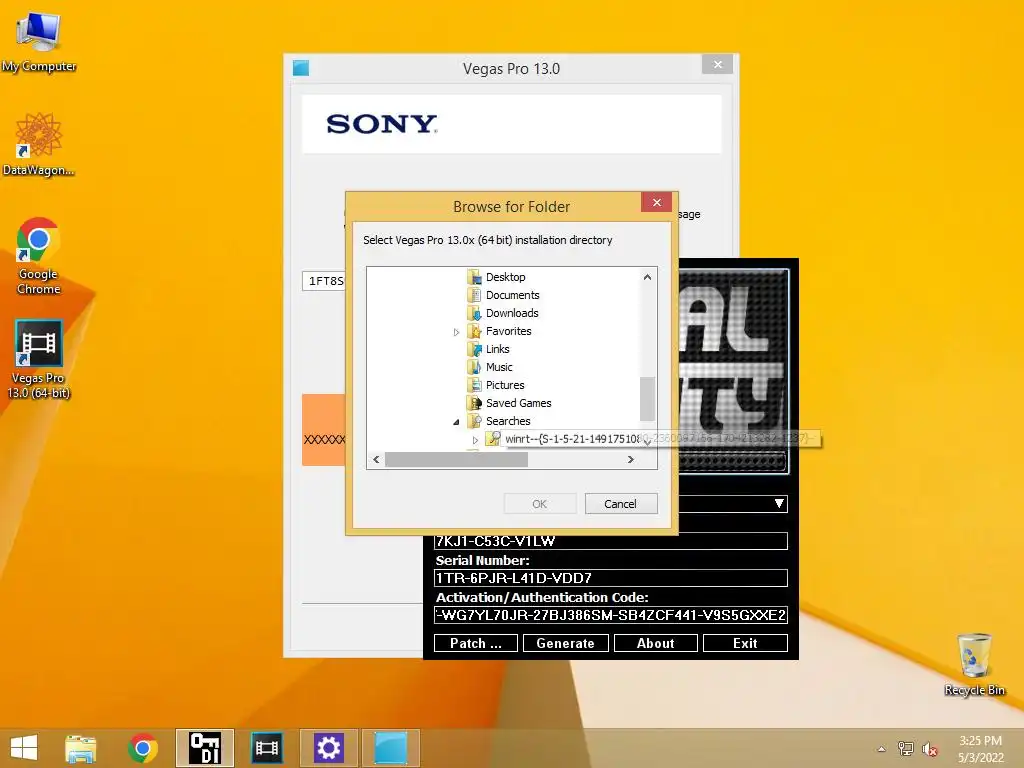Close the Browse for Folder dialog
Viewport: 1024px width, 768px height.
tap(656, 202)
